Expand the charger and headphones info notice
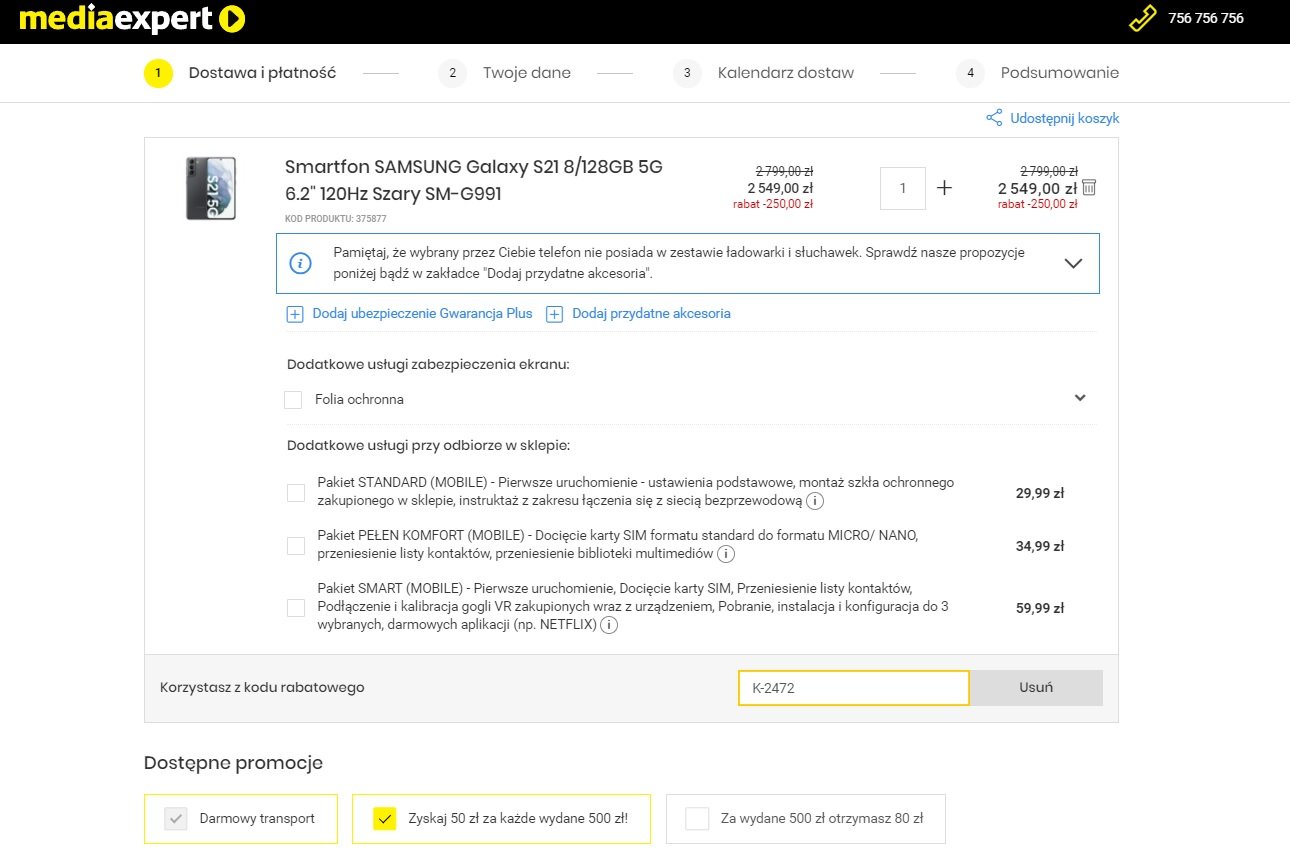Screen dimensions: 1290x850 click(x=1073, y=264)
